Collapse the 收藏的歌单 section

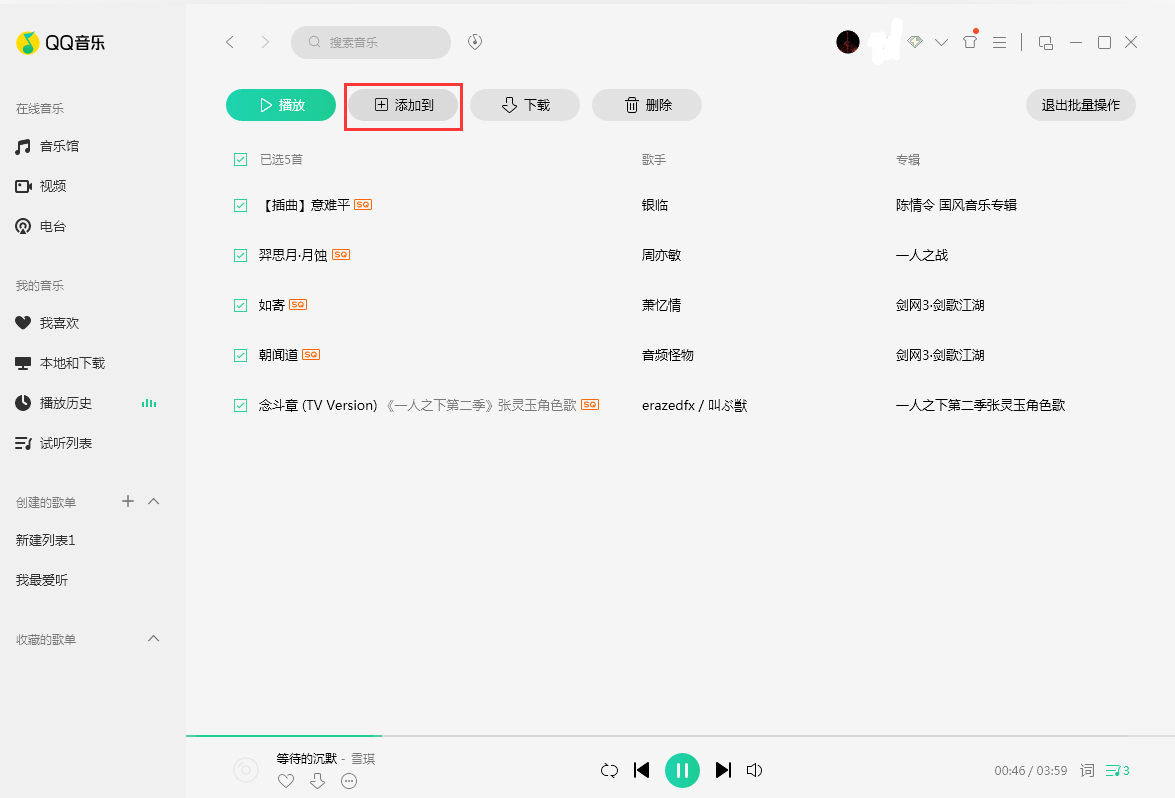[153, 638]
